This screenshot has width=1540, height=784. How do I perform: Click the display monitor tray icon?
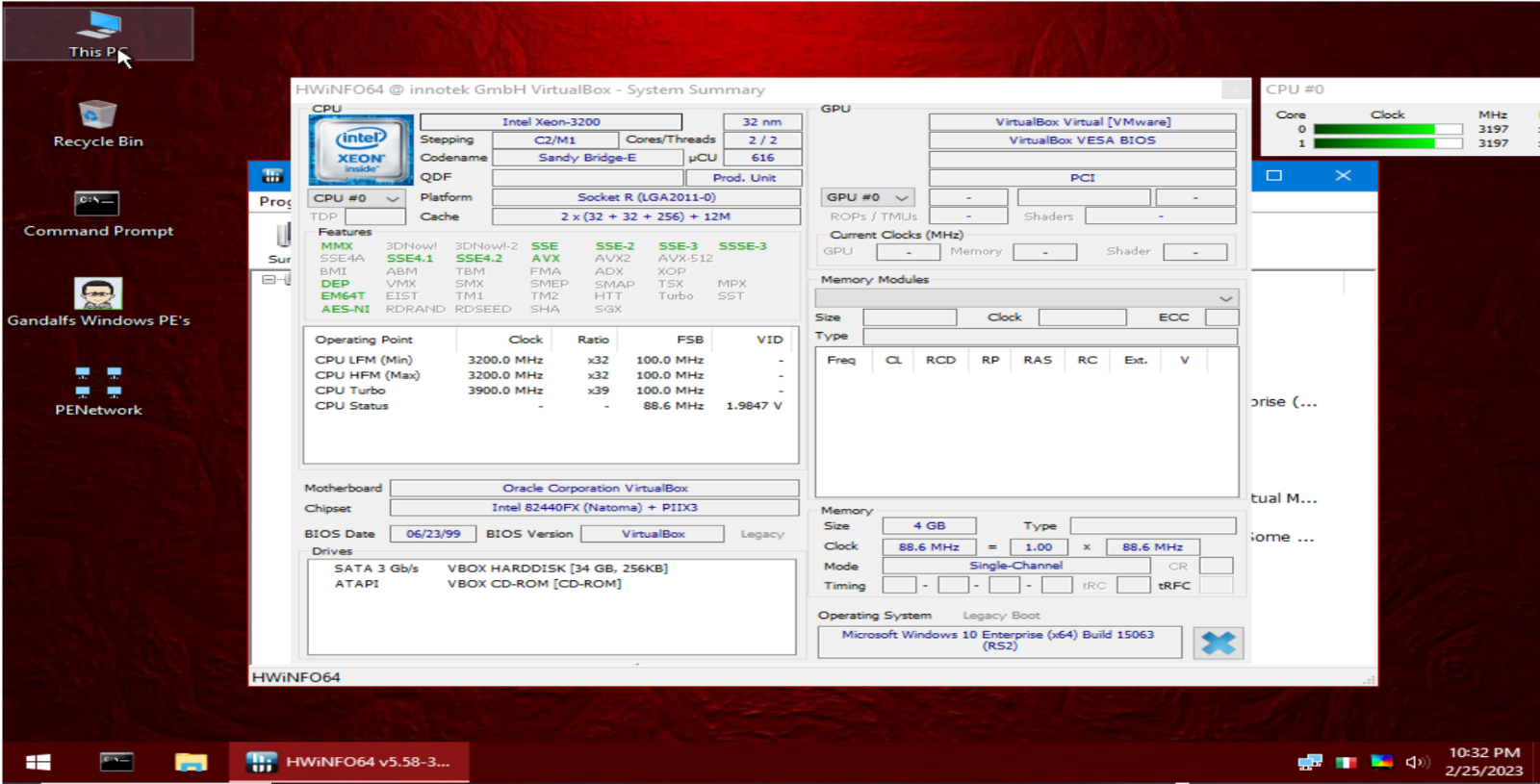(x=1382, y=762)
